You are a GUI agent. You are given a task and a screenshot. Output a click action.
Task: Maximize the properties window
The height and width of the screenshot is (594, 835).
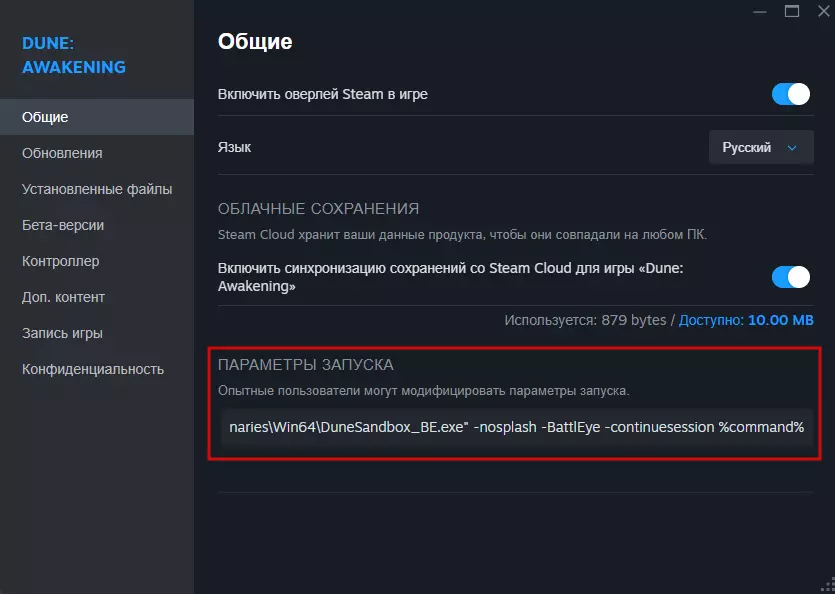tap(792, 11)
